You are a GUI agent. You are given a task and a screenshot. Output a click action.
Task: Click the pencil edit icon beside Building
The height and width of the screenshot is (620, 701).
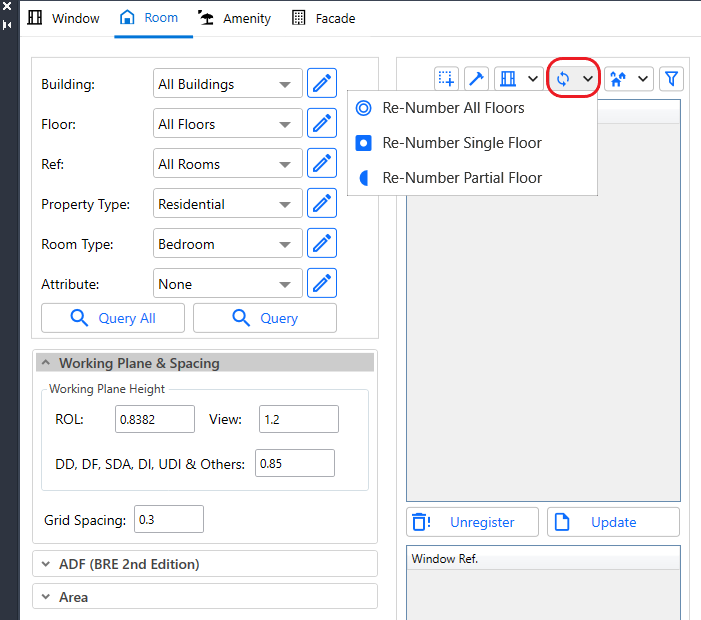[321, 84]
